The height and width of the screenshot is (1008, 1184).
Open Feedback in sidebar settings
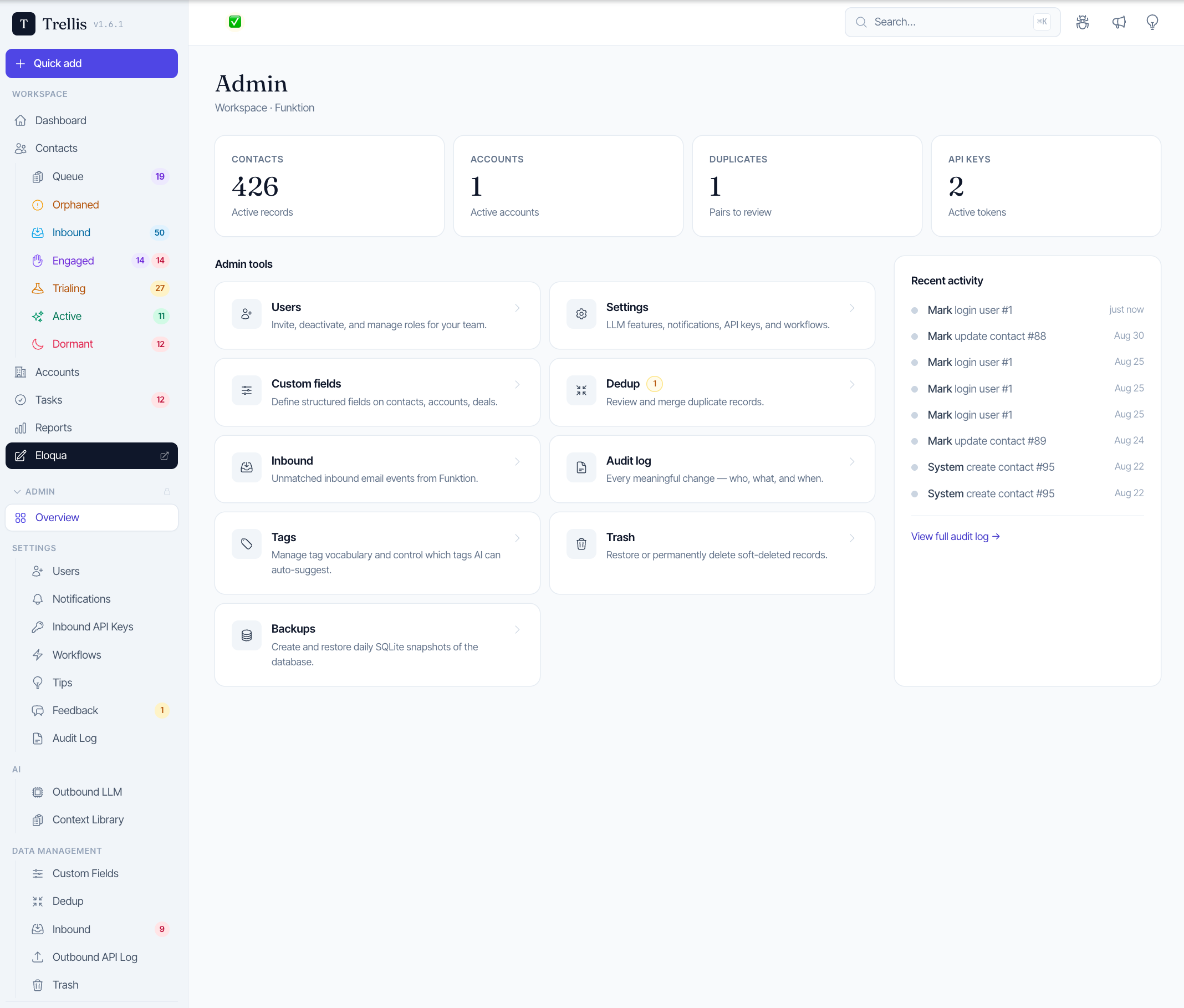[x=100, y=710]
